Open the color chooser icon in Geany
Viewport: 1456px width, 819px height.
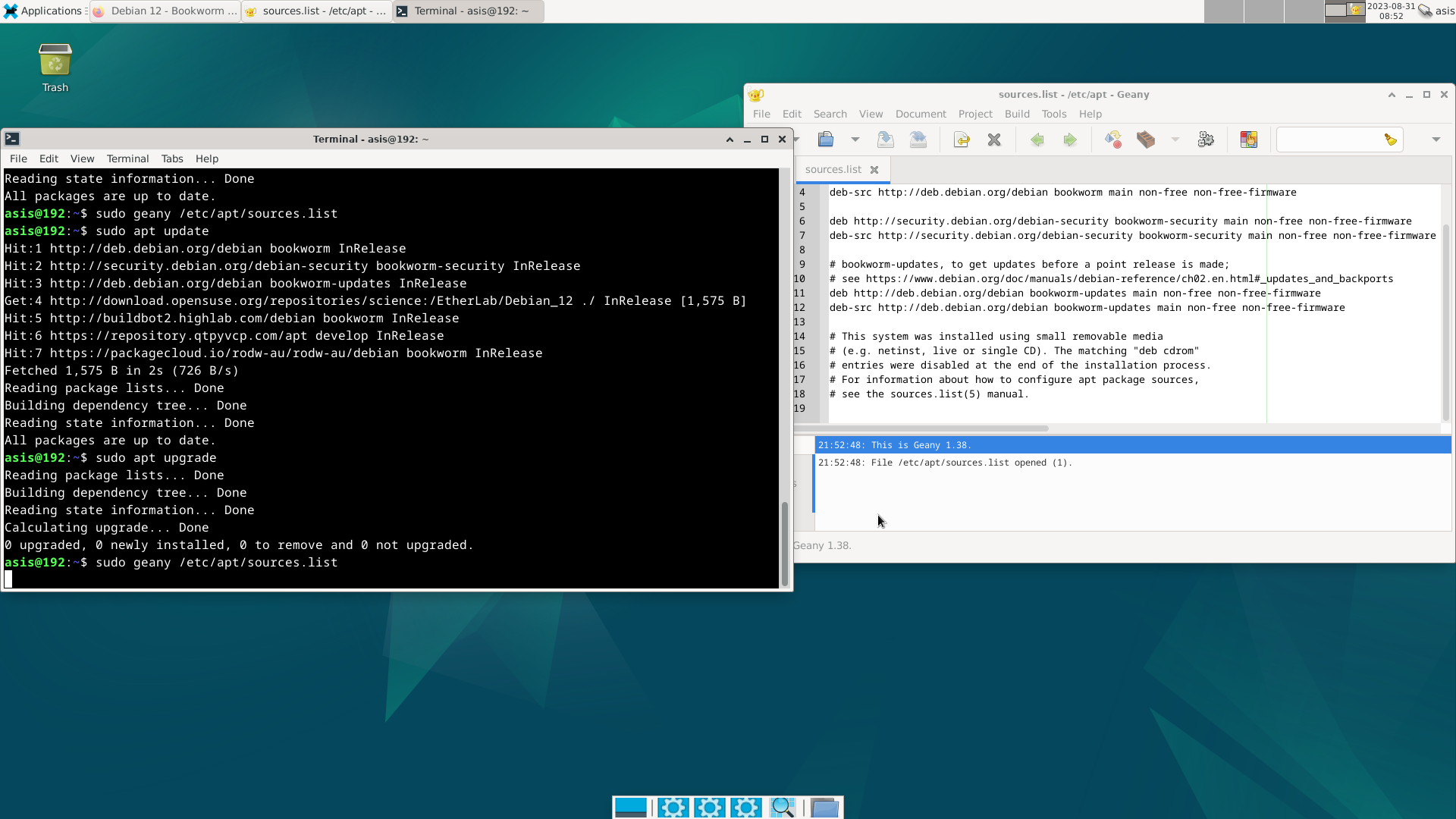(1249, 140)
